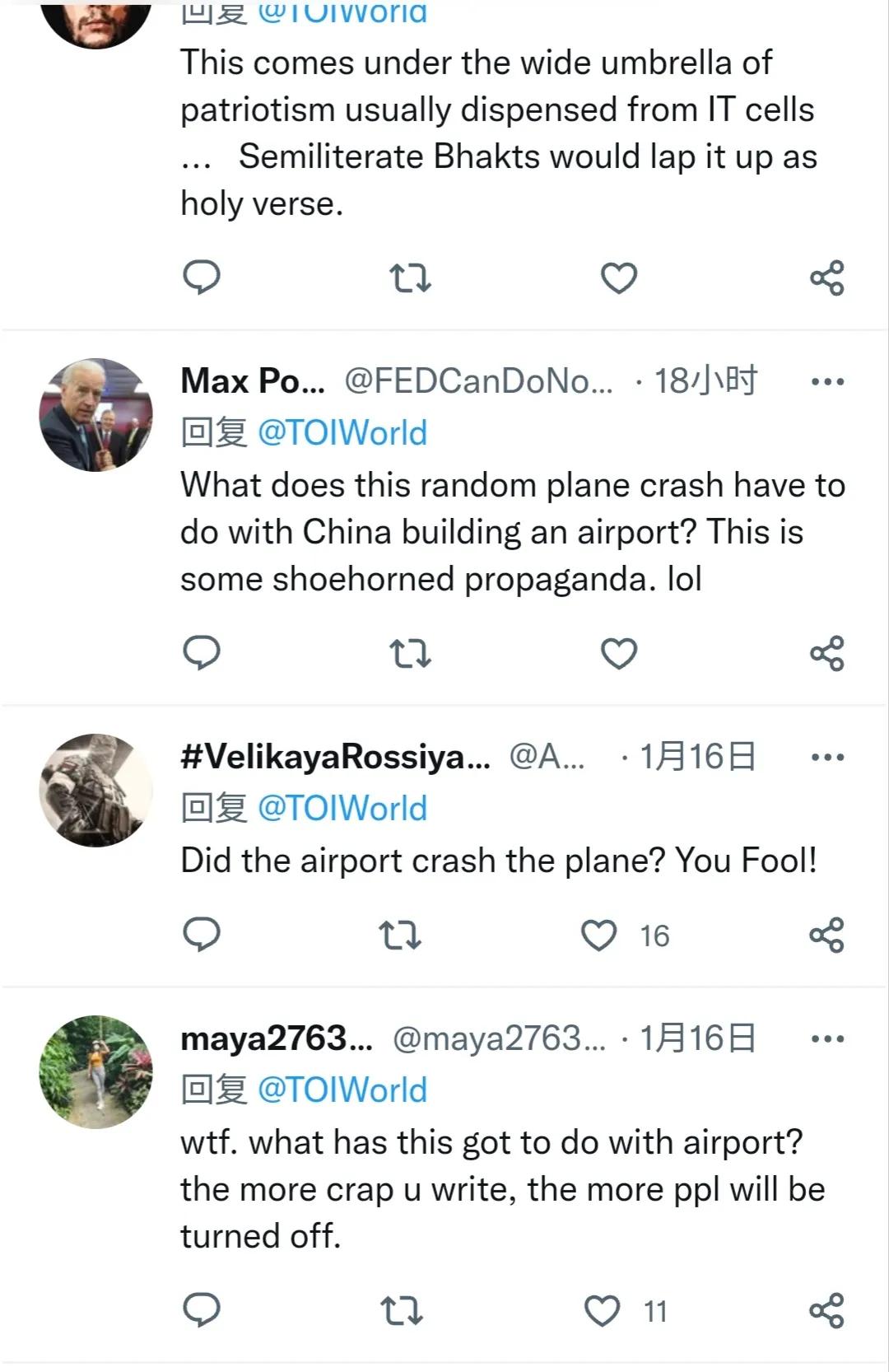Like the 'Semiliterate Bhakts' tweet

(x=619, y=278)
